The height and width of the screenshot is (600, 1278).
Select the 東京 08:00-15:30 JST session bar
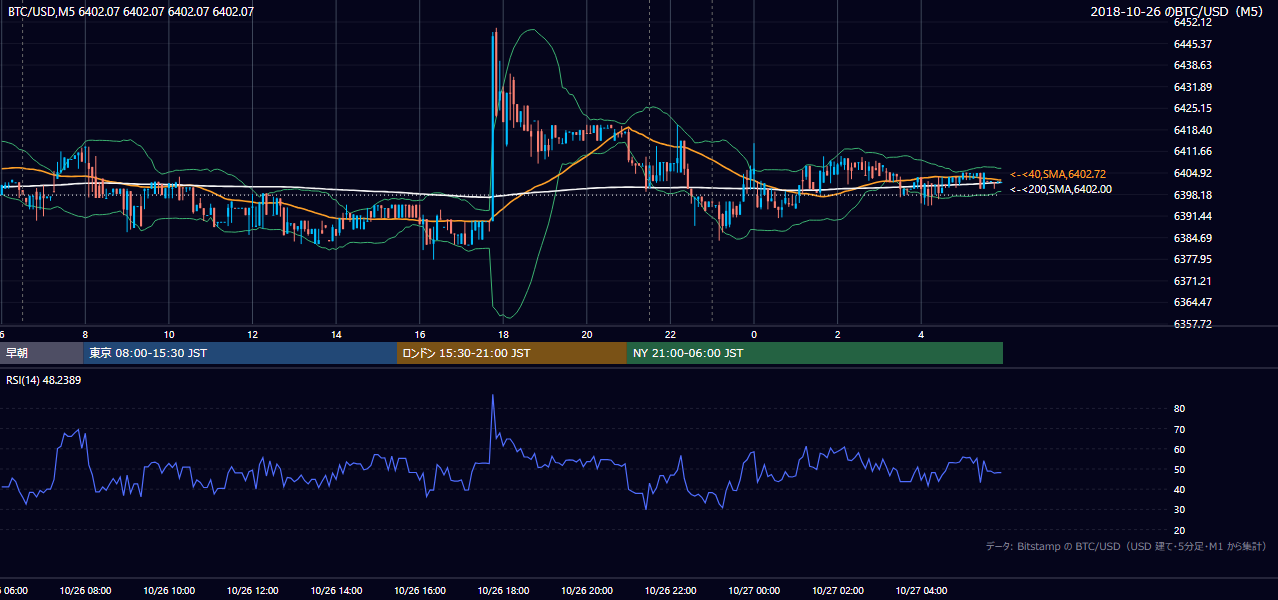(240, 353)
